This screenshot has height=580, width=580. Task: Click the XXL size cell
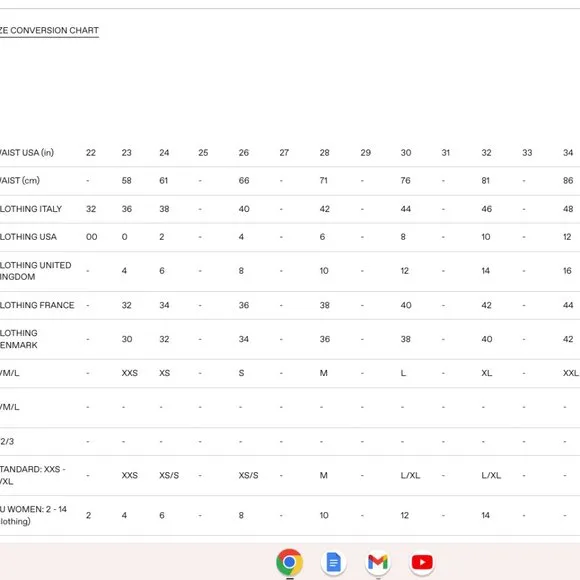coord(570,373)
